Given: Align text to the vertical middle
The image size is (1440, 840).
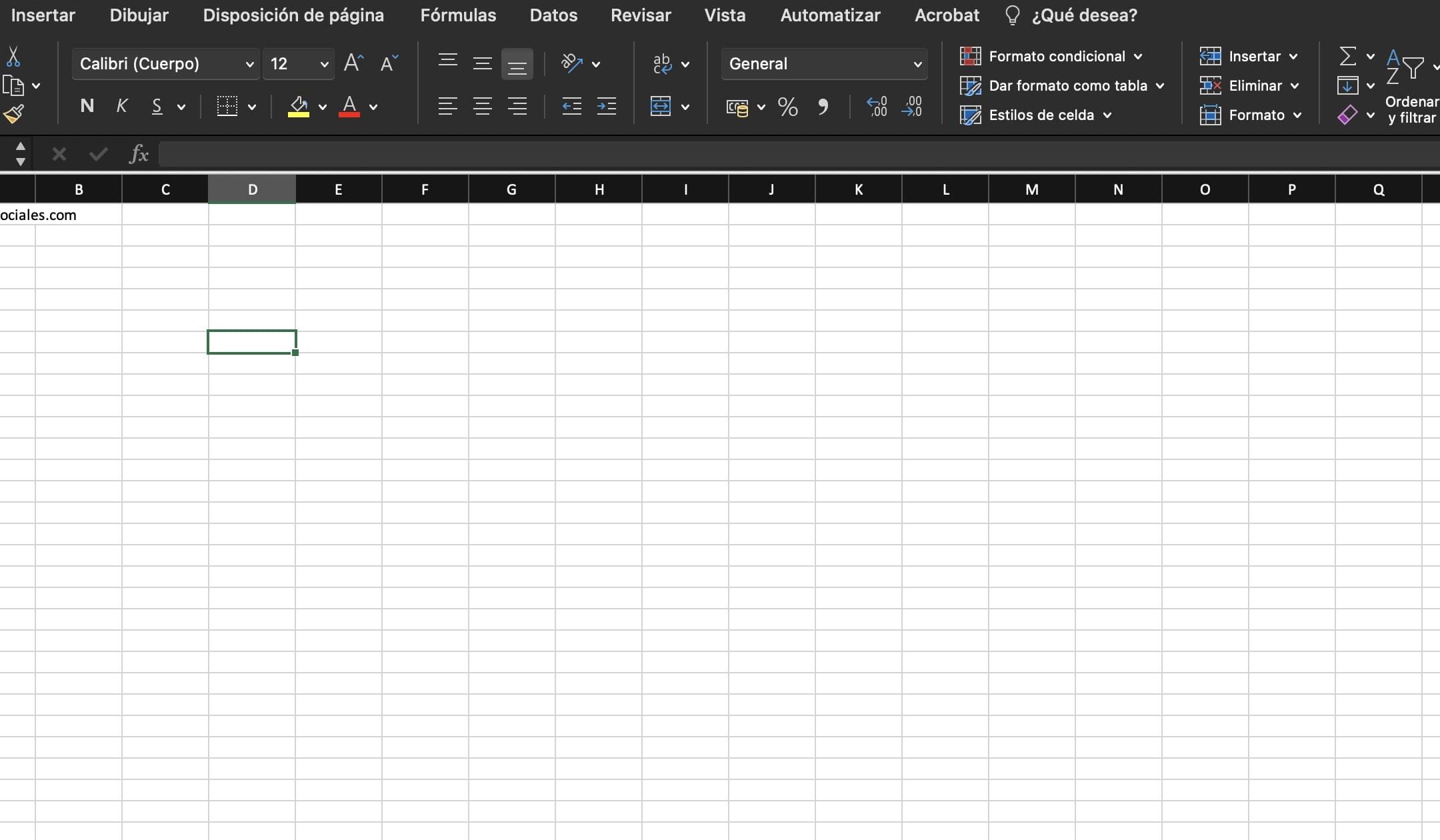Looking at the screenshot, I should pos(483,63).
